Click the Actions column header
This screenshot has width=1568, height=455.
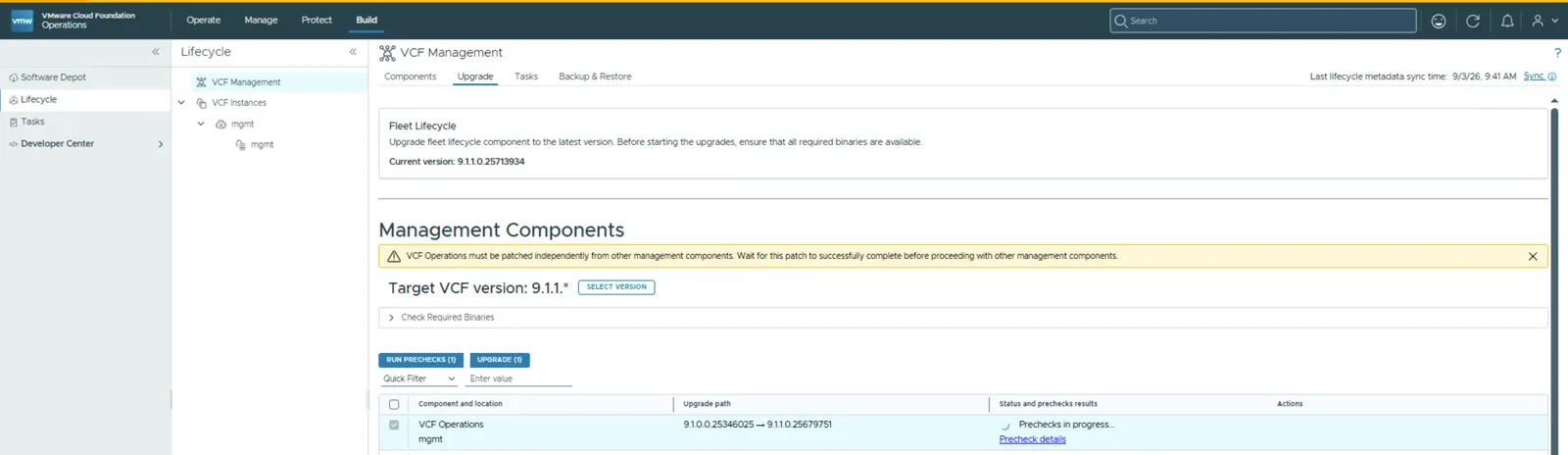coord(1290,404)
